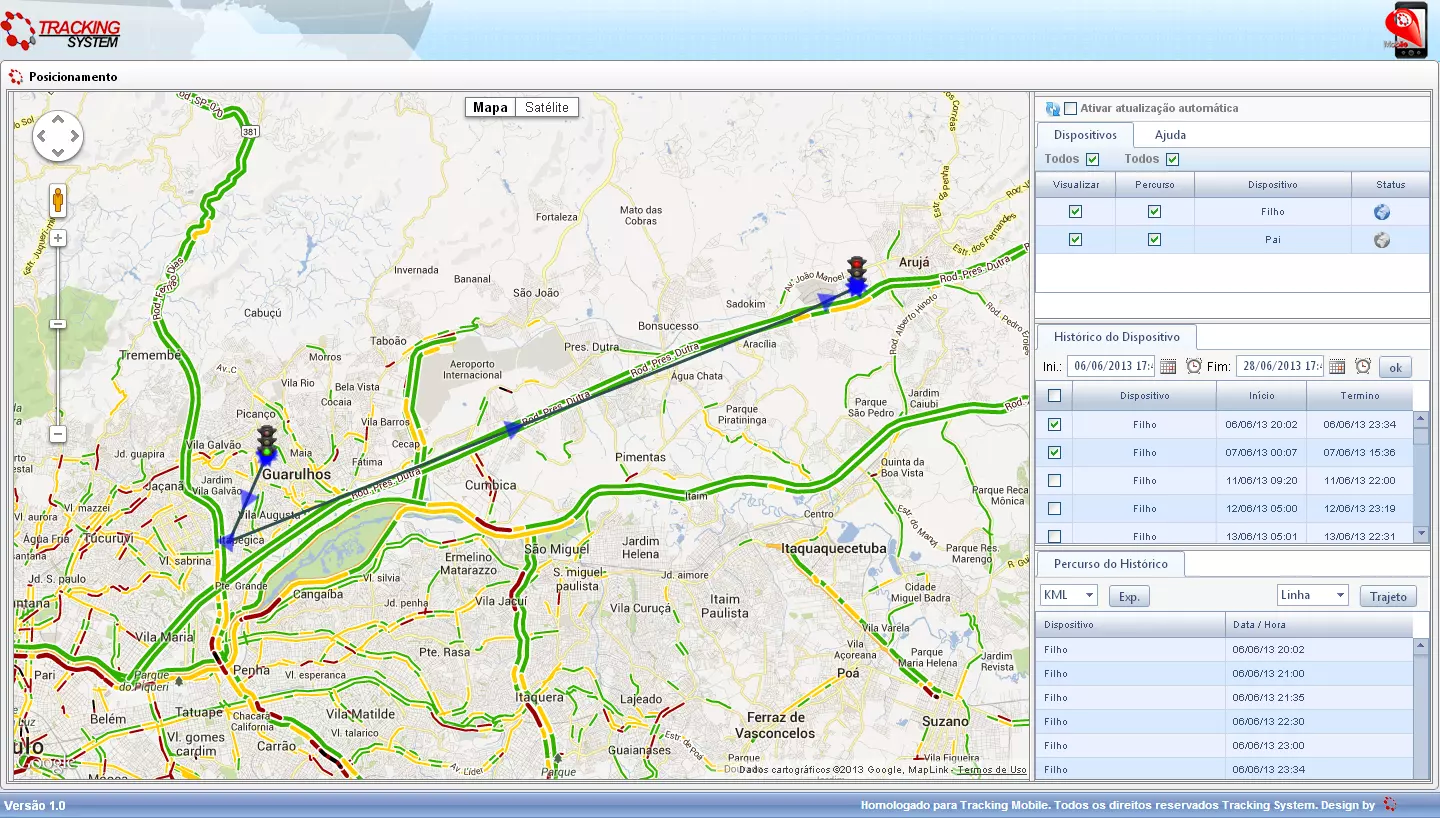1440x818 pixels.
Task: Toggle the first Todos checkbox for Visualizar
Action: point(1092,160)
